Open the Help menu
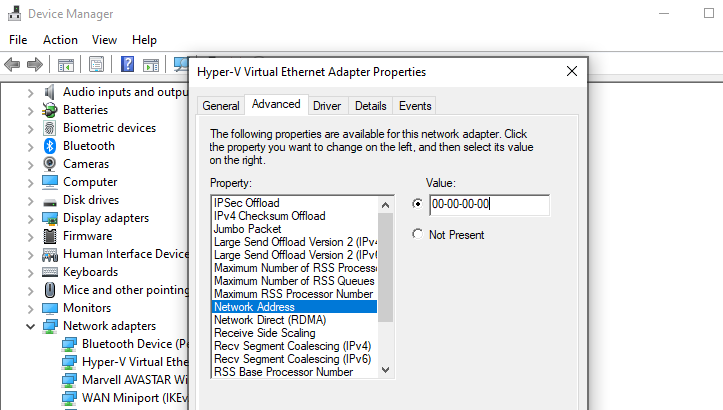The width and height of the screenshot is (723, 410). (x=144, y=40)
